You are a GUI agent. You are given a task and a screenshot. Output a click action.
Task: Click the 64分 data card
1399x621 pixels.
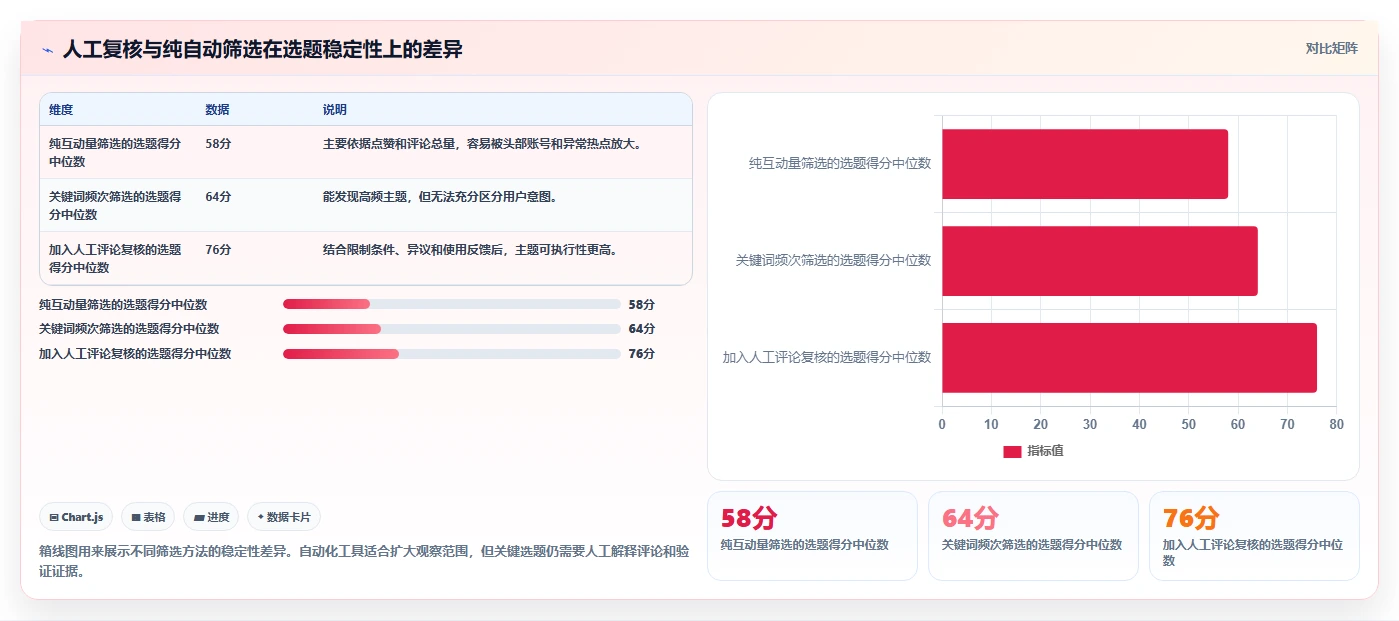click(x=1033, y=536)
